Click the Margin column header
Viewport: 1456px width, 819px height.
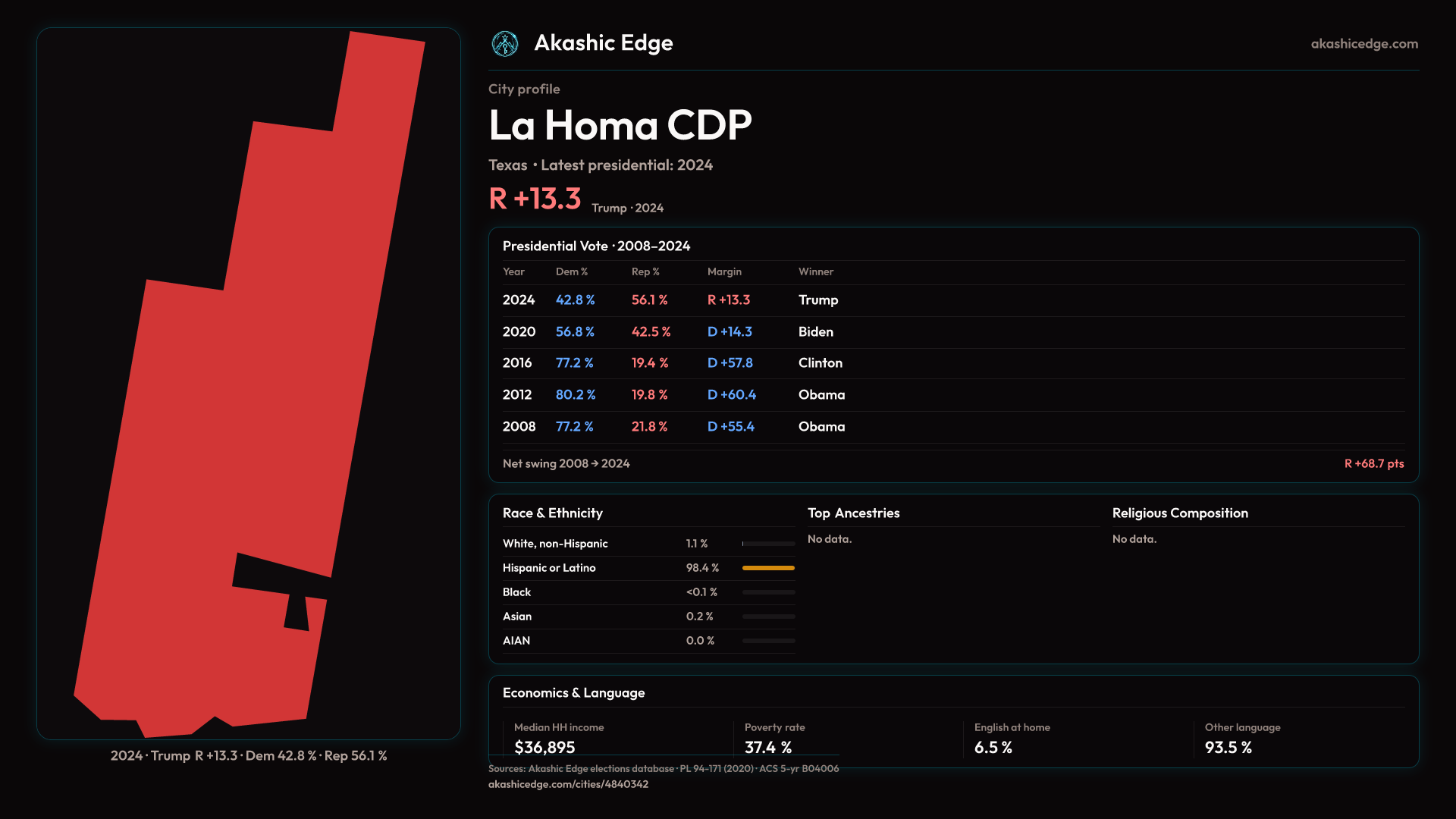(724, 271)
